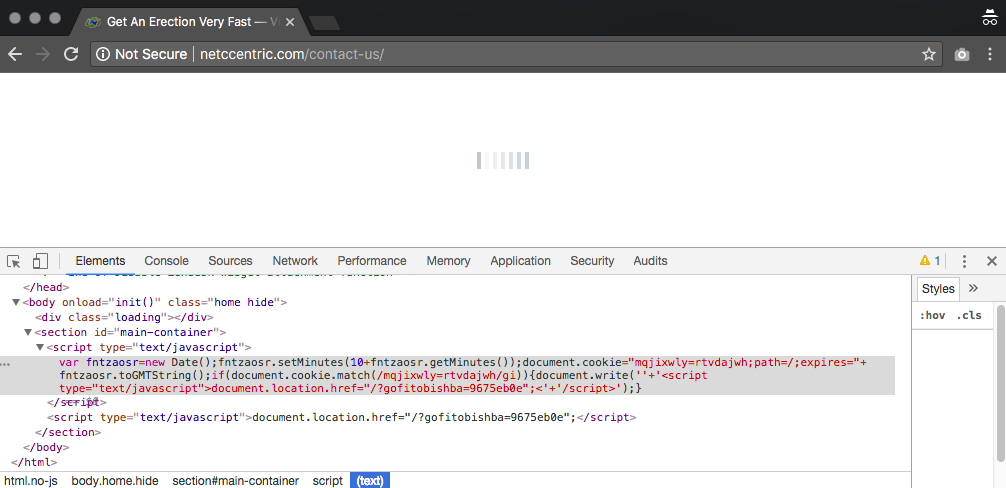Switch to the Console tab
The image size is (1006, 488).
coord(166,261)
